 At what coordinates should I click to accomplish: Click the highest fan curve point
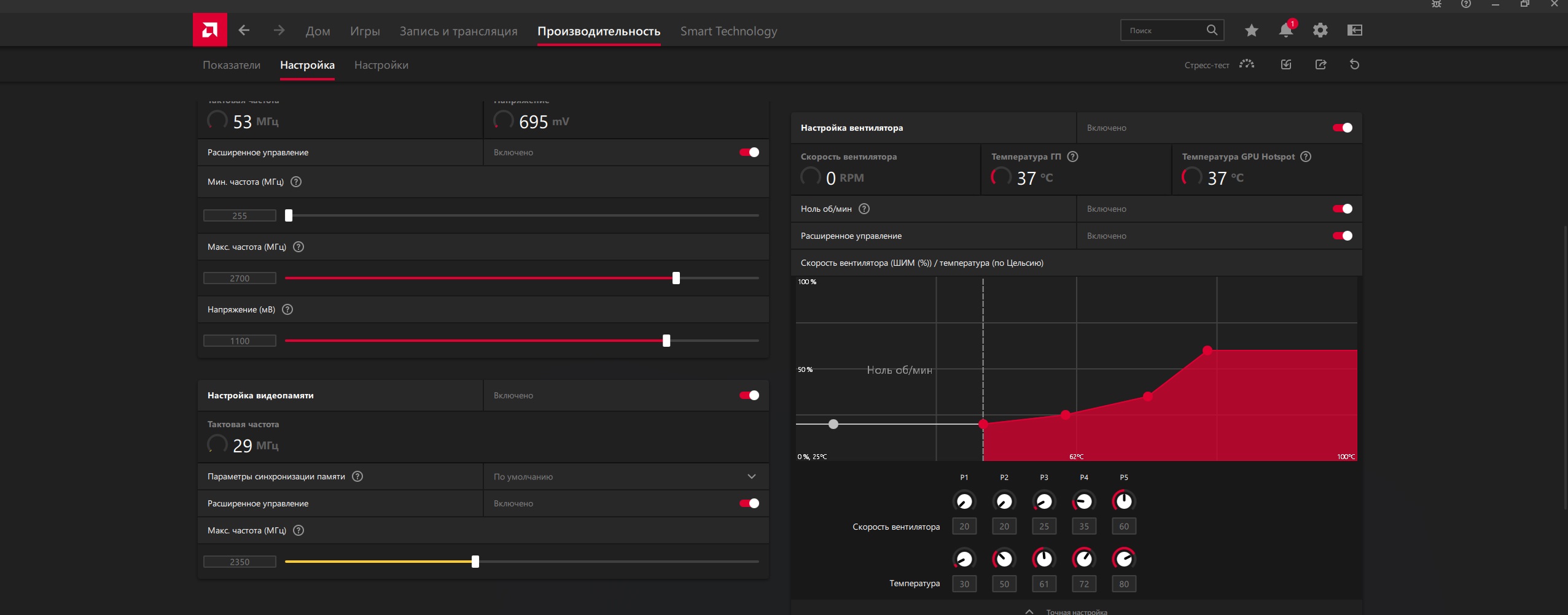[1207, 350]
